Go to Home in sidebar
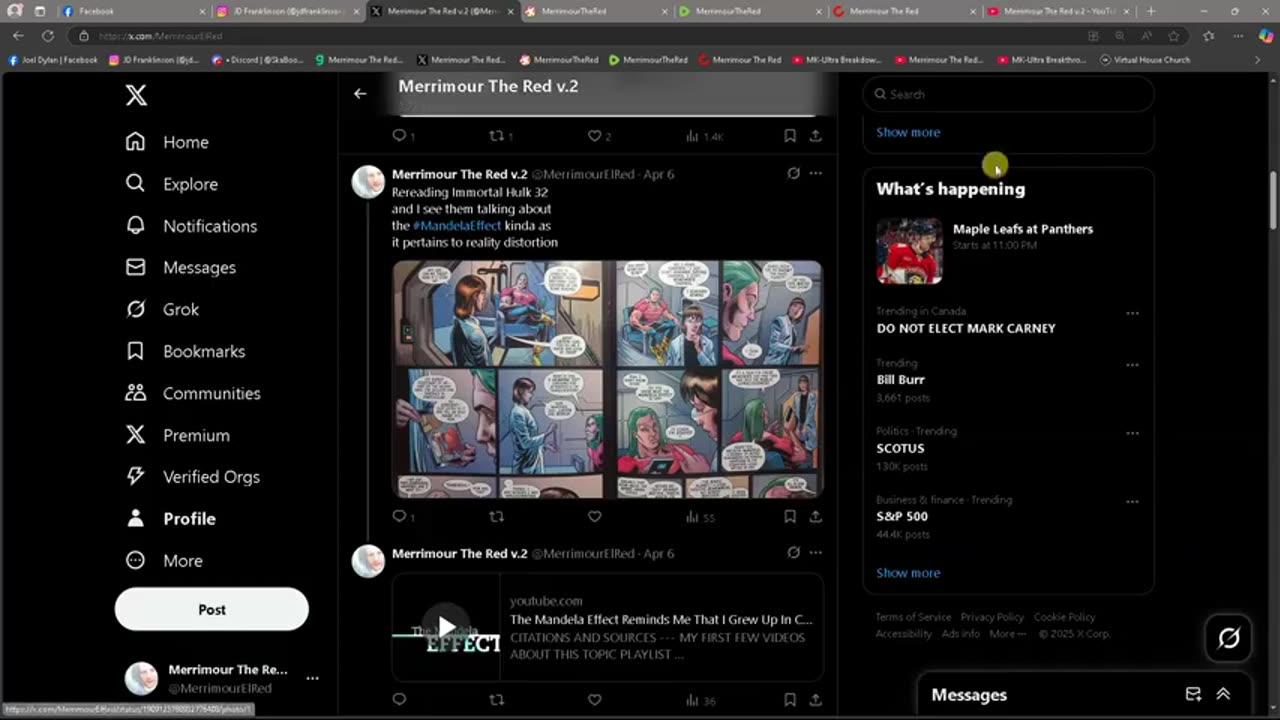The image size is (1280, 720). tap(167, 142)
